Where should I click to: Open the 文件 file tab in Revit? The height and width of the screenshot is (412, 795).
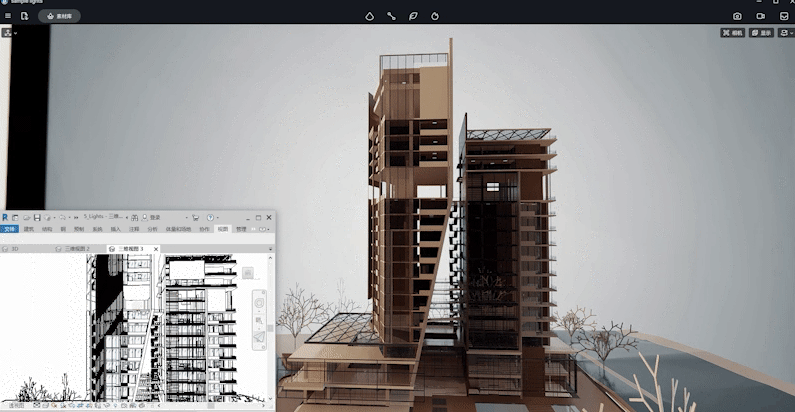click(x=9, y=229)
